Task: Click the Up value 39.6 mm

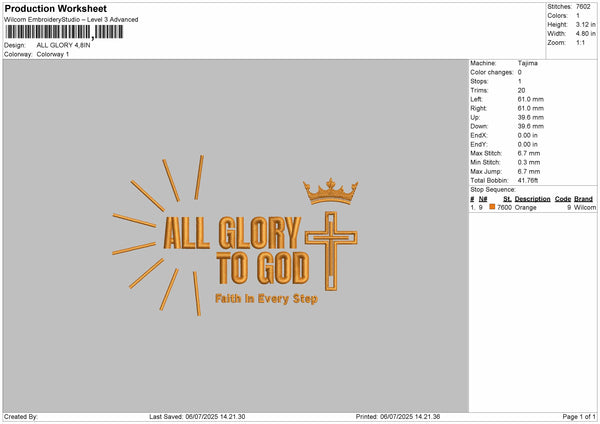Action: click(x=530, y=117)
